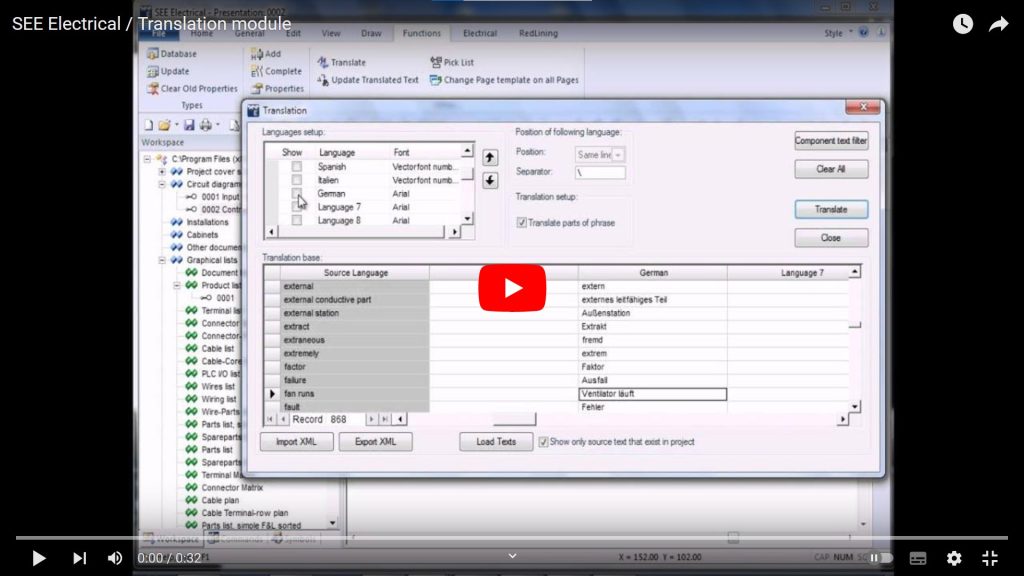
Task: Open the Draw ribbon tab
Action: [x=371, y=33]
